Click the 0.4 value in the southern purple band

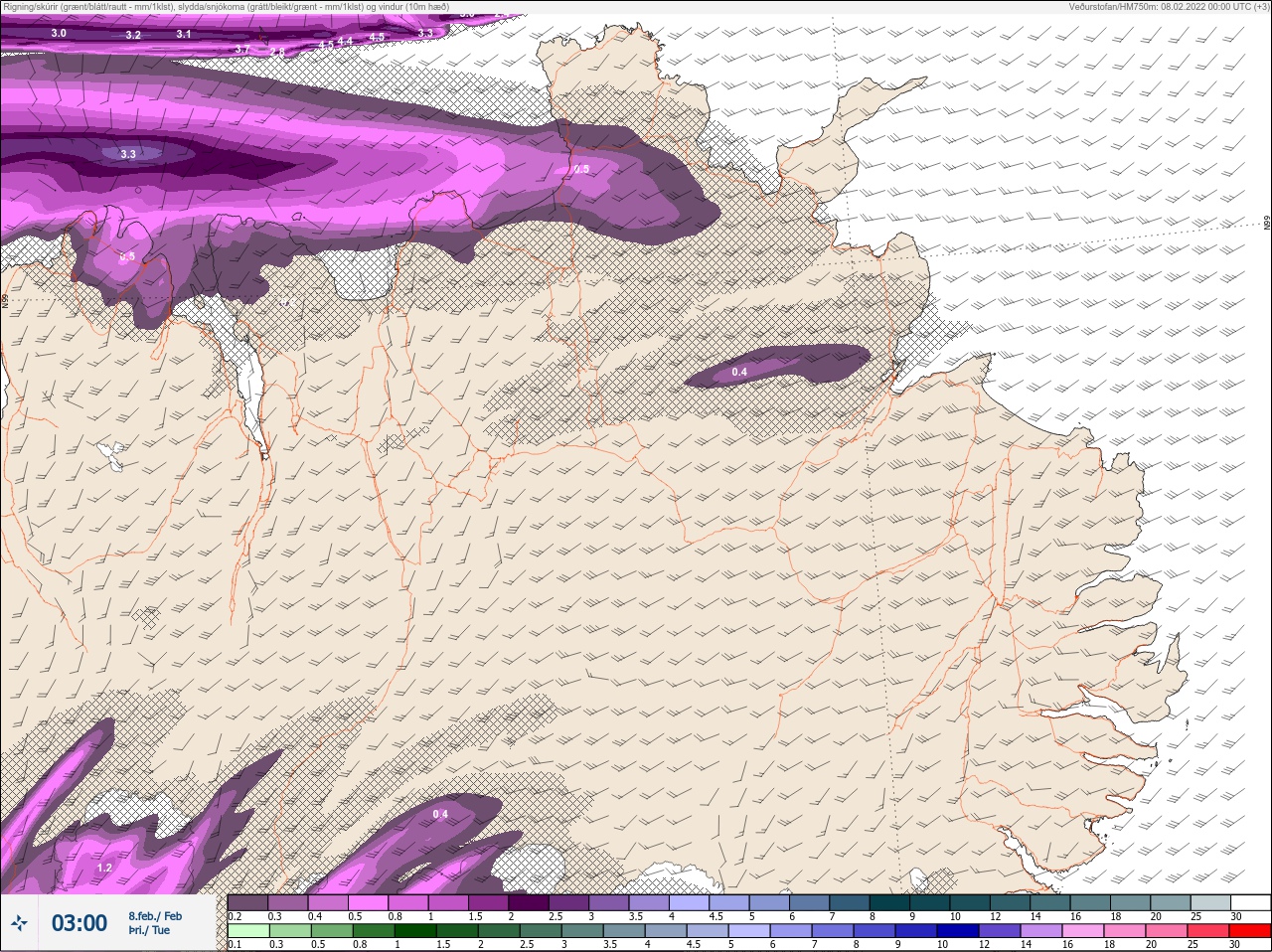pos(440,814)
